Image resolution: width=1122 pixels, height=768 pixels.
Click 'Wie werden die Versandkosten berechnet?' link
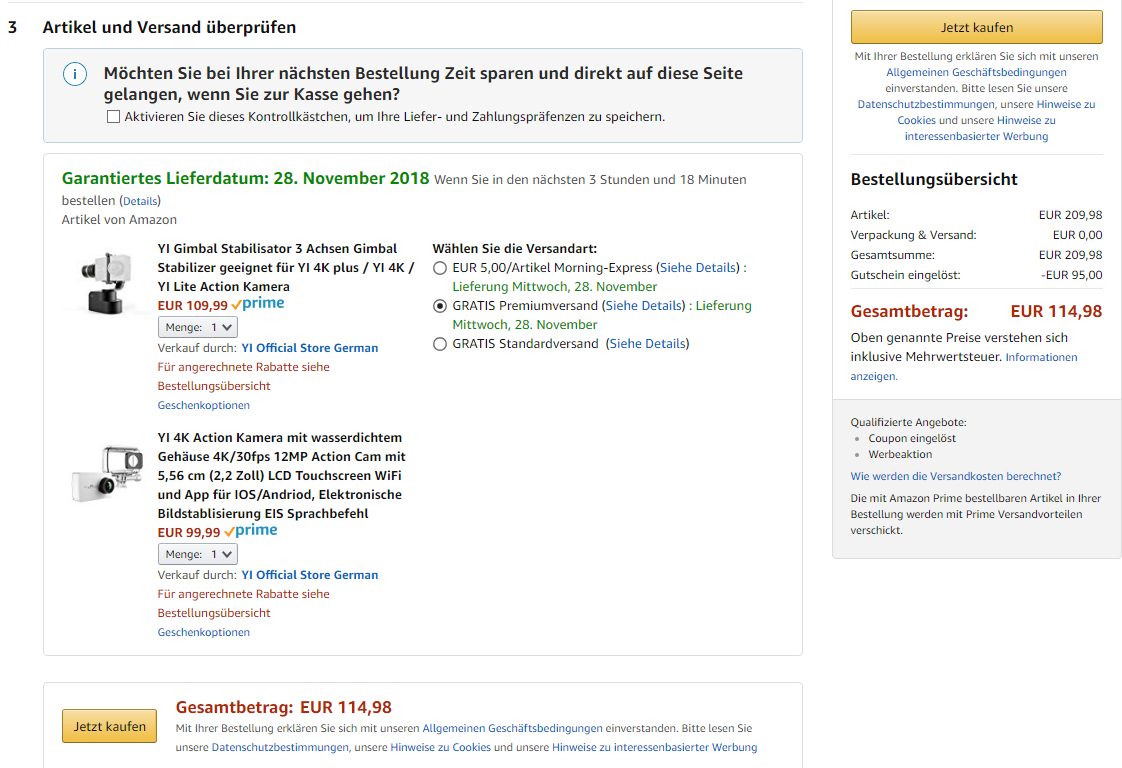[x=956, y=476]
